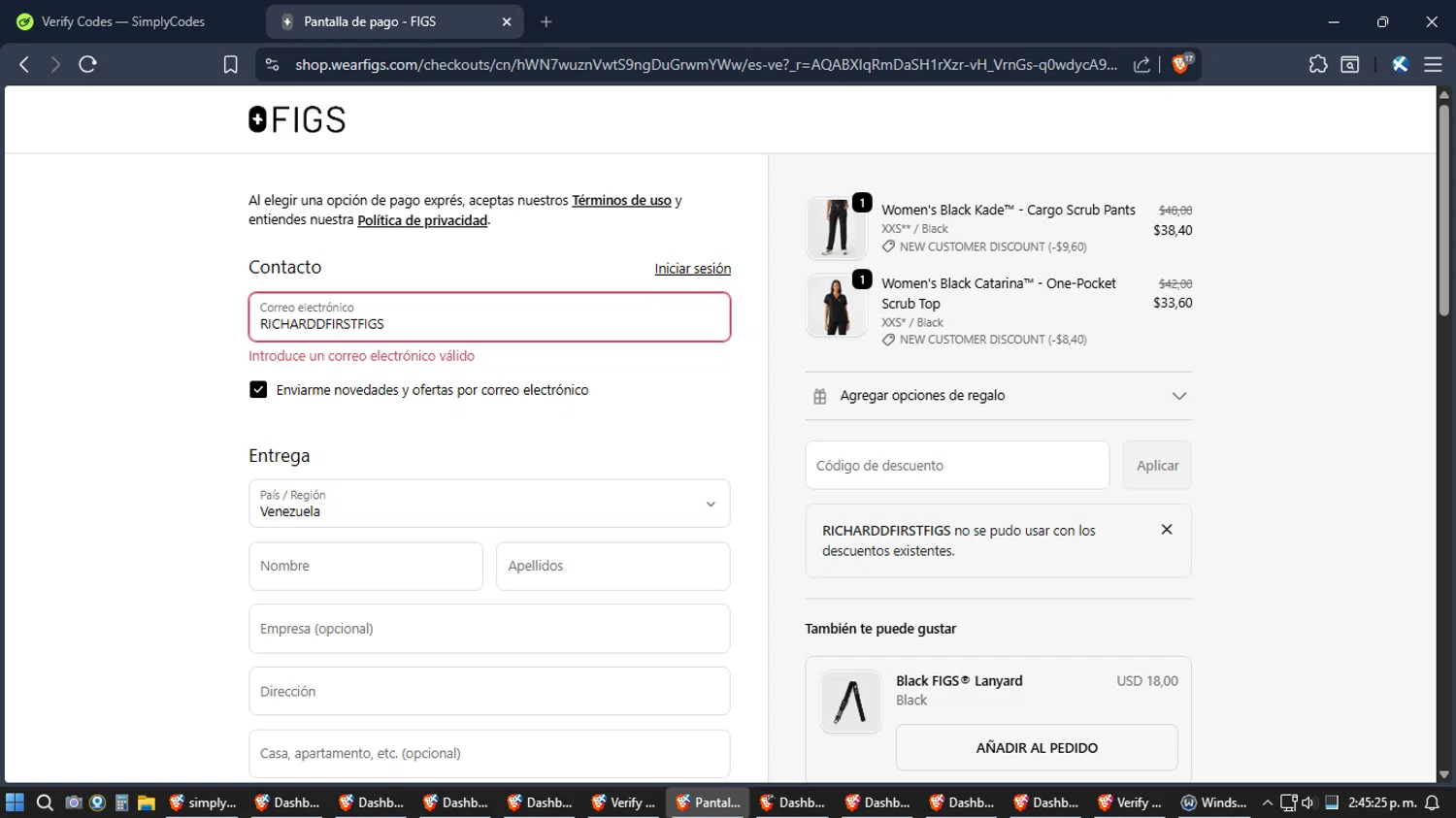This screenshot has width=1456, height=818.
Task: Share this page using share icon
Action: tap(1142, 64)
